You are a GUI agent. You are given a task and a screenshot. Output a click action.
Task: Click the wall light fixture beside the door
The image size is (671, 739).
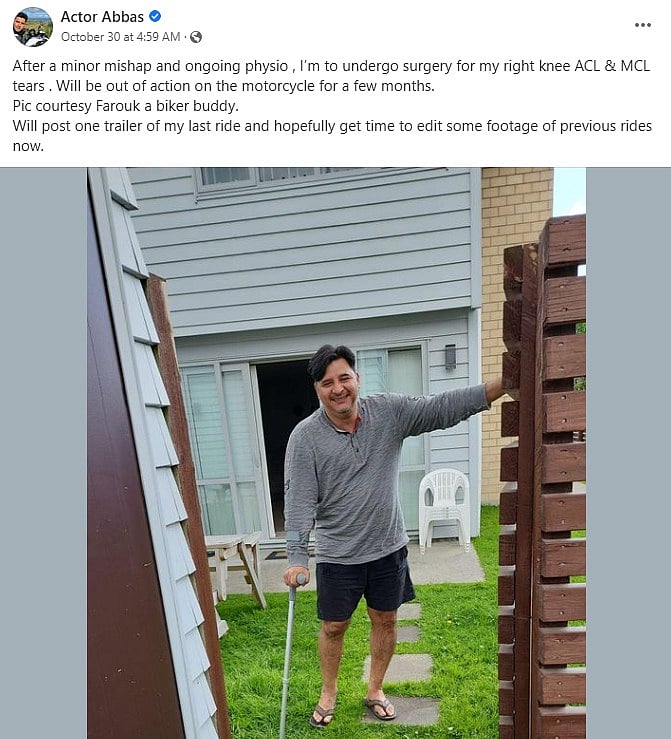point(450,357)
